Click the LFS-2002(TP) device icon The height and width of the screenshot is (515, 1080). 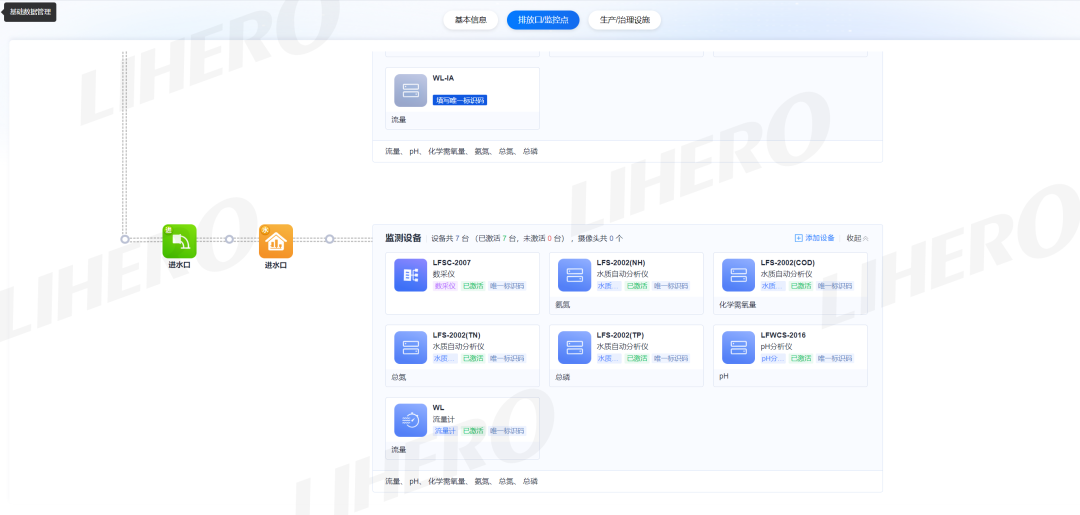[x=574, y=347]
